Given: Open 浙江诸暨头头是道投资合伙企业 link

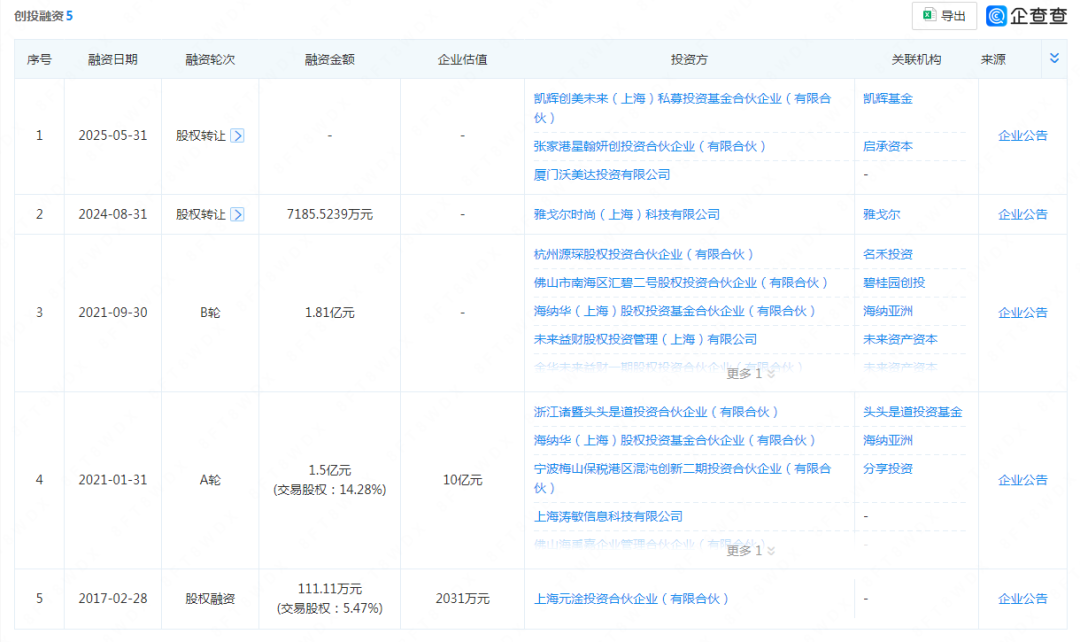Looking at the screenshot, I should click(x=656, y=412).
